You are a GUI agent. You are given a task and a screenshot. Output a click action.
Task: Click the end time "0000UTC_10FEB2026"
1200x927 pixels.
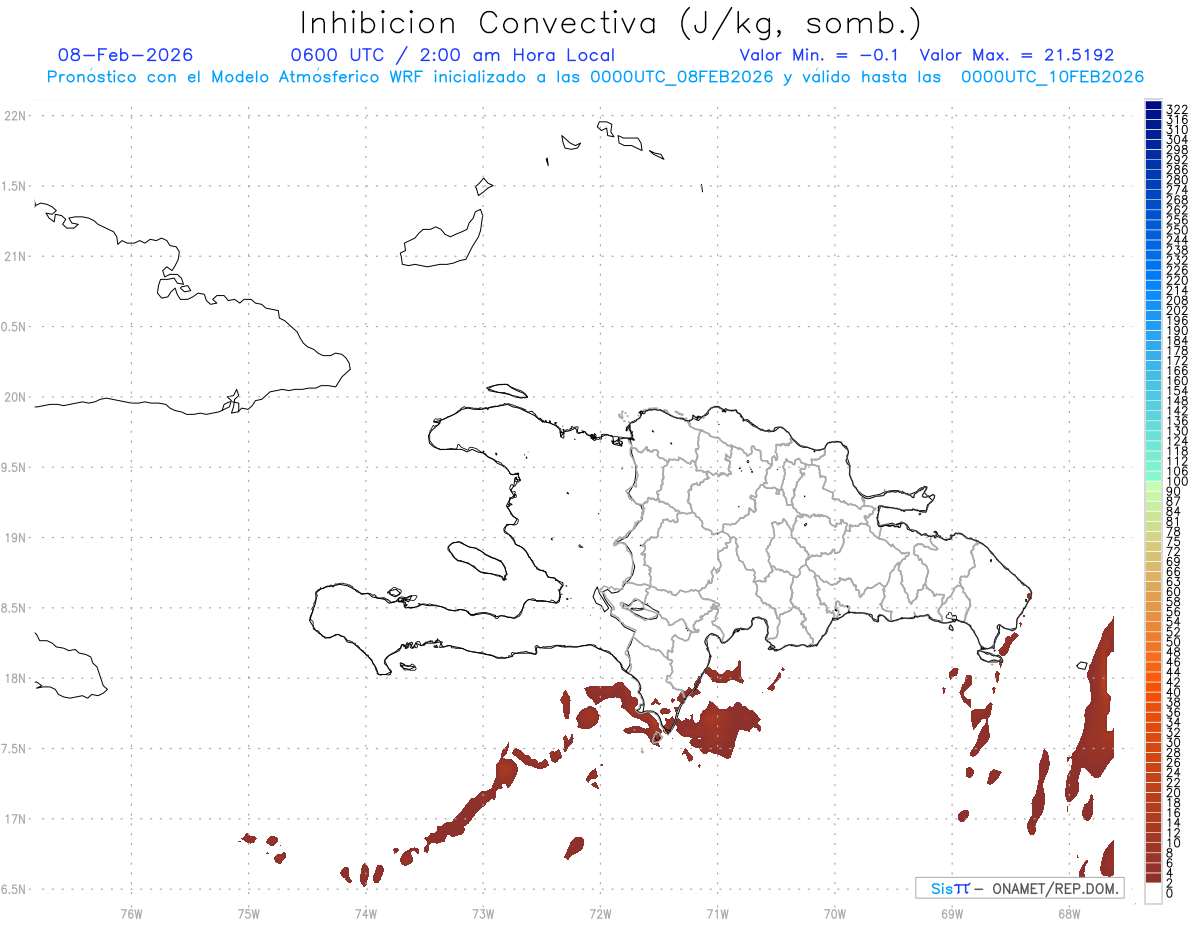click(x=1053, y=77)
